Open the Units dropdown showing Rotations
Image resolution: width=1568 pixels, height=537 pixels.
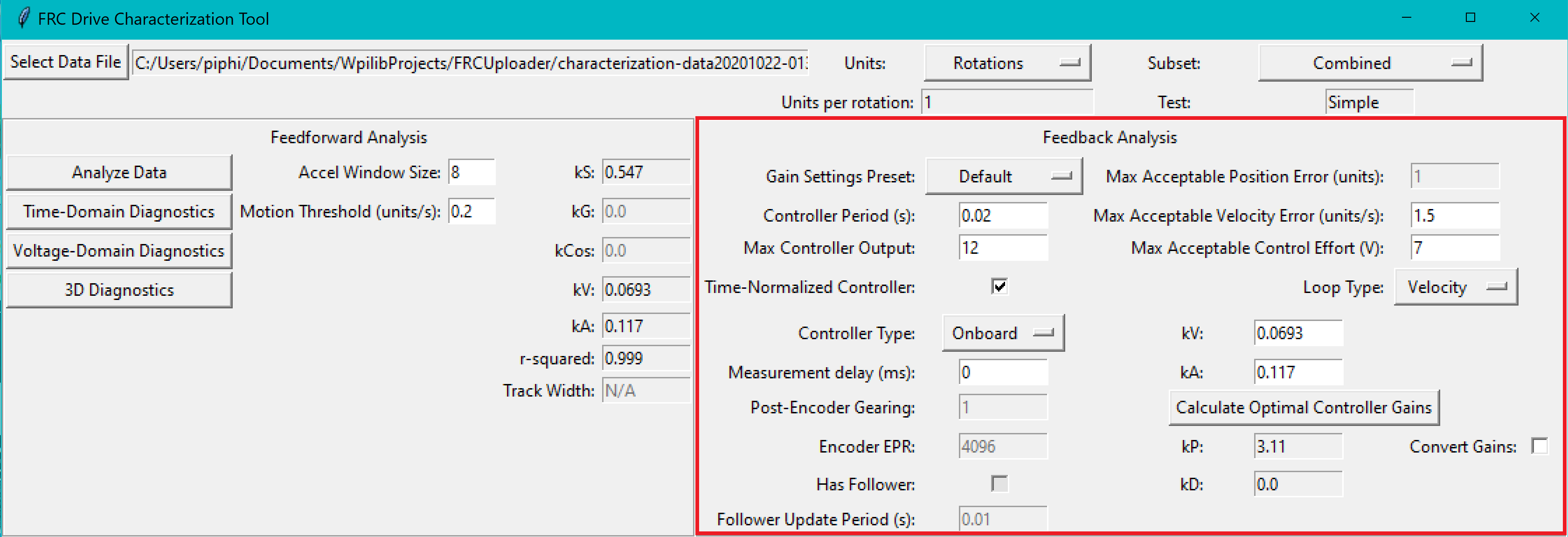click(1007, 63)
